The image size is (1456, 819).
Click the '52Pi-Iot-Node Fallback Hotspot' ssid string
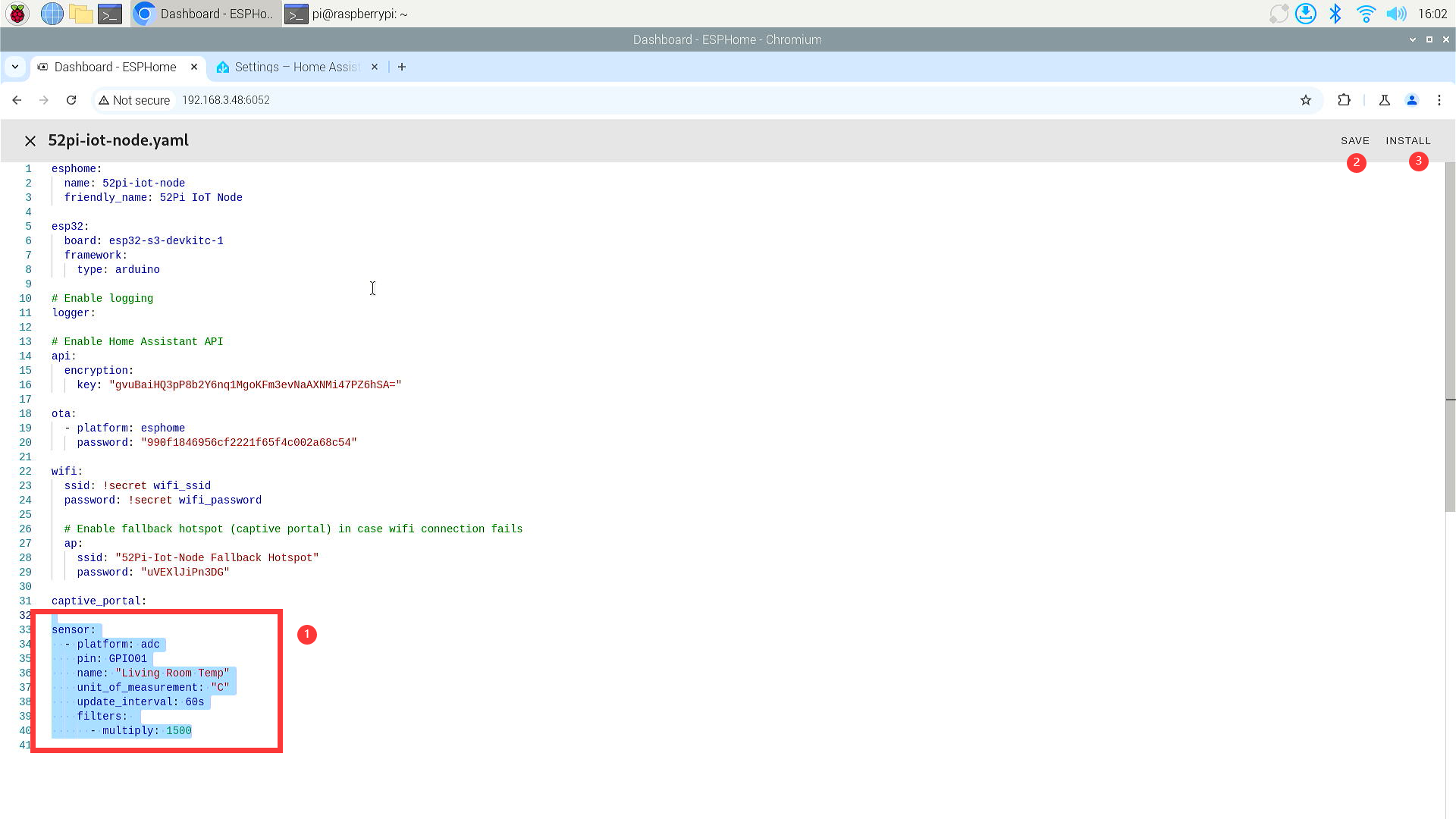(217, 558)
